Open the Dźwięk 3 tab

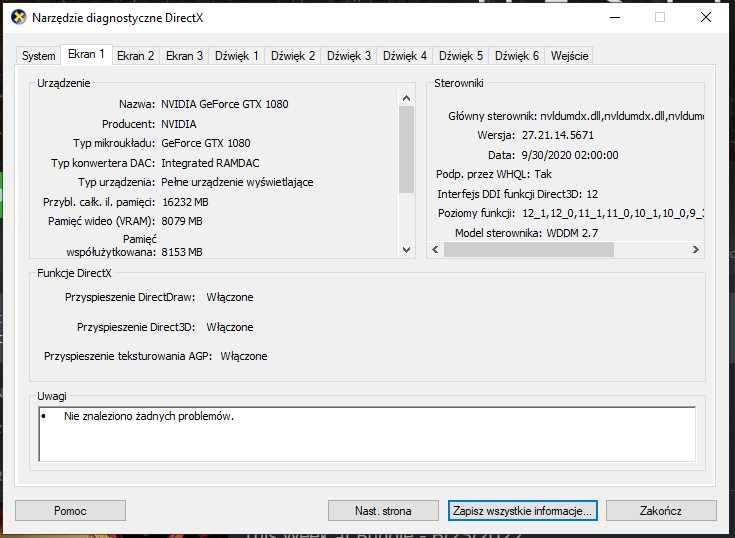(349, 56)
